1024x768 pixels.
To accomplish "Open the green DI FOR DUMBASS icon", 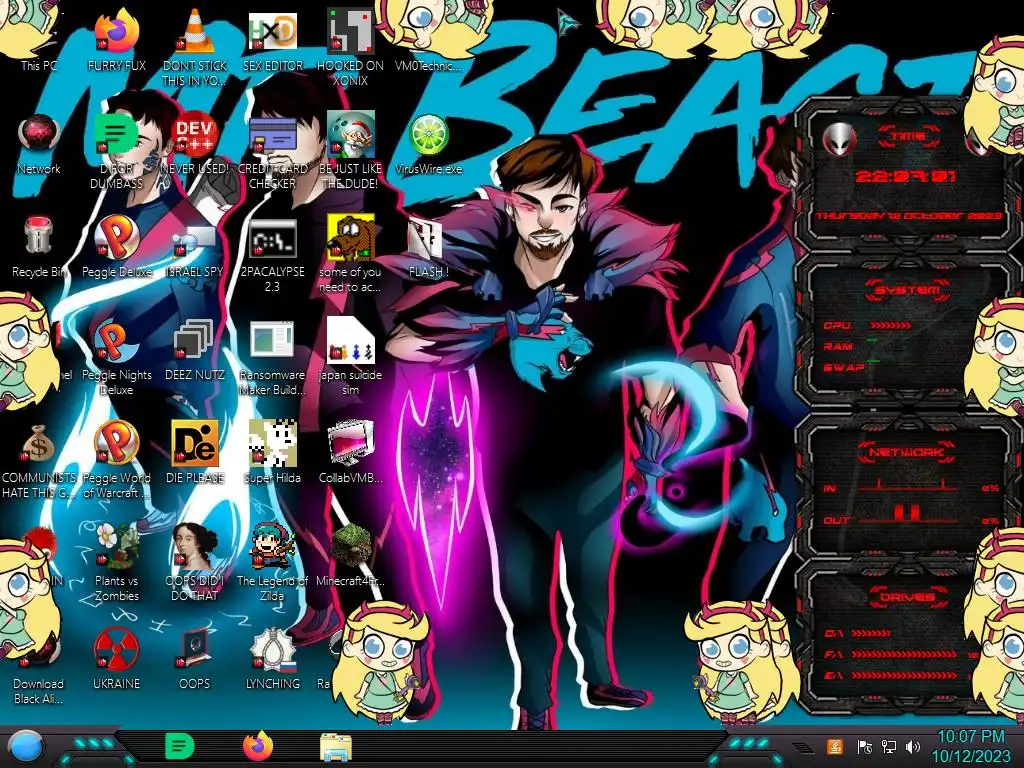I will [116, 135].
